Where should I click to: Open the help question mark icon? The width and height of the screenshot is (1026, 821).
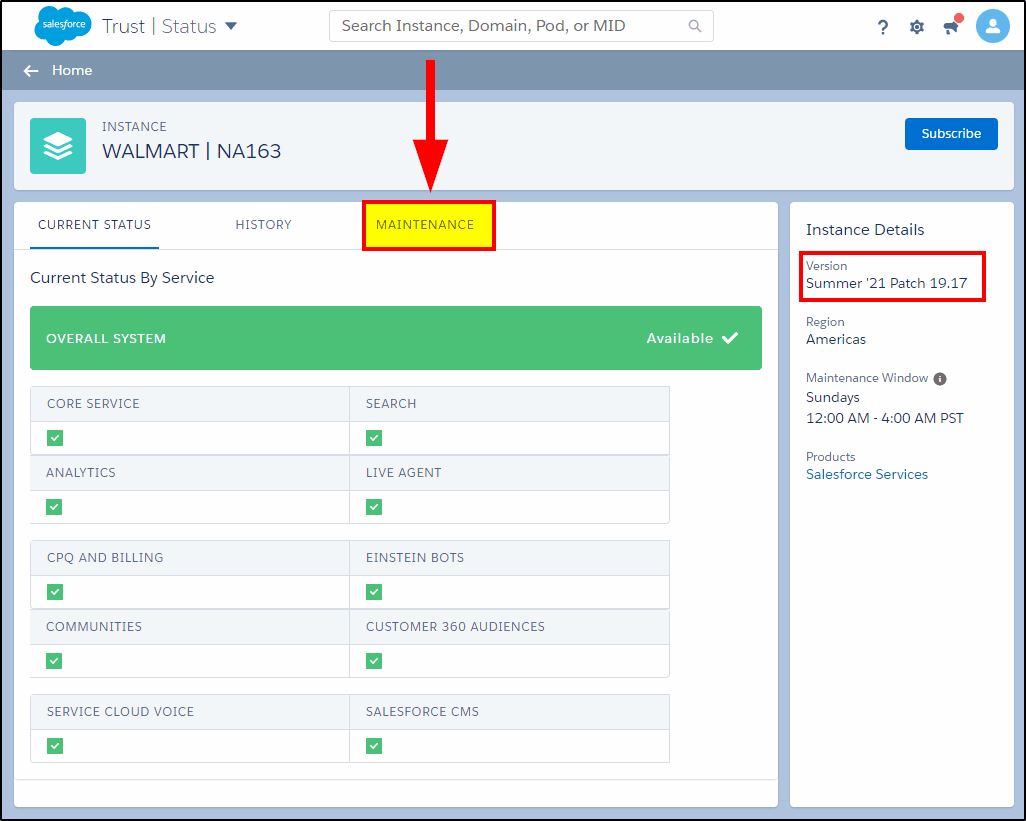click(x=883, y=27)
